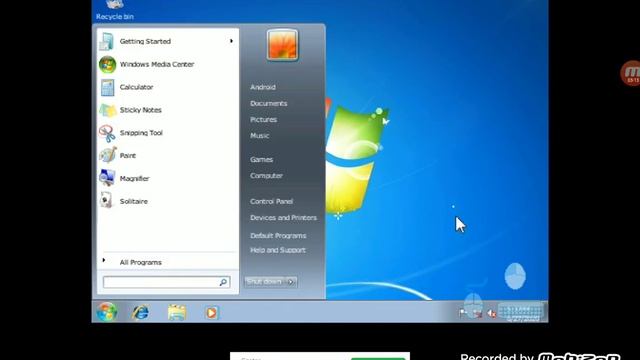Tap the on-screen keyboard overlay icon
Image resolution: width=640 pixels, height=360 pixels.
coord(521,311)
